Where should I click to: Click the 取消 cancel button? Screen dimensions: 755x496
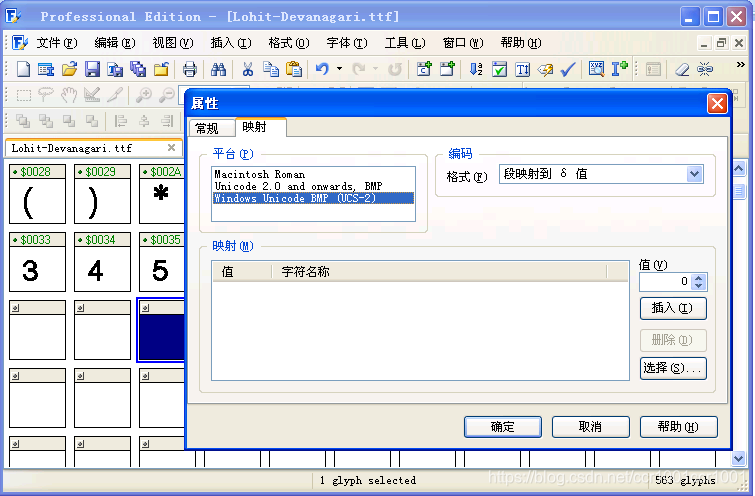(590, 427)
